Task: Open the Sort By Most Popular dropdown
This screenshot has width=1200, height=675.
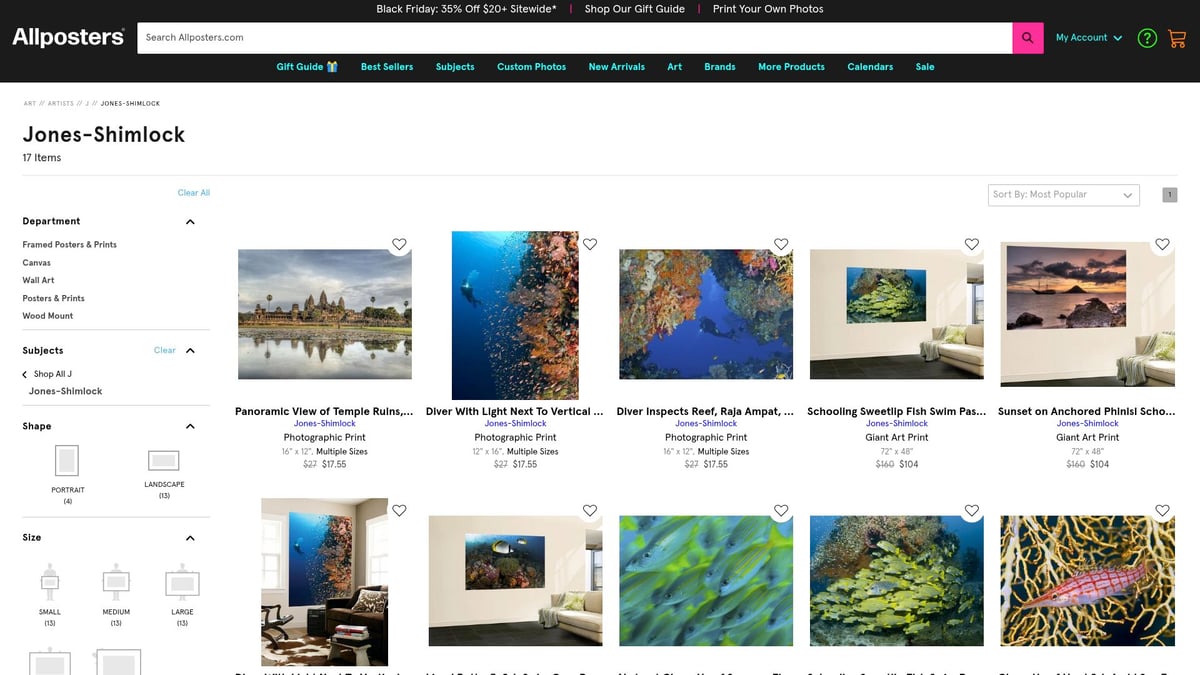Action: pyautogui.click(x=1063, y=195)
